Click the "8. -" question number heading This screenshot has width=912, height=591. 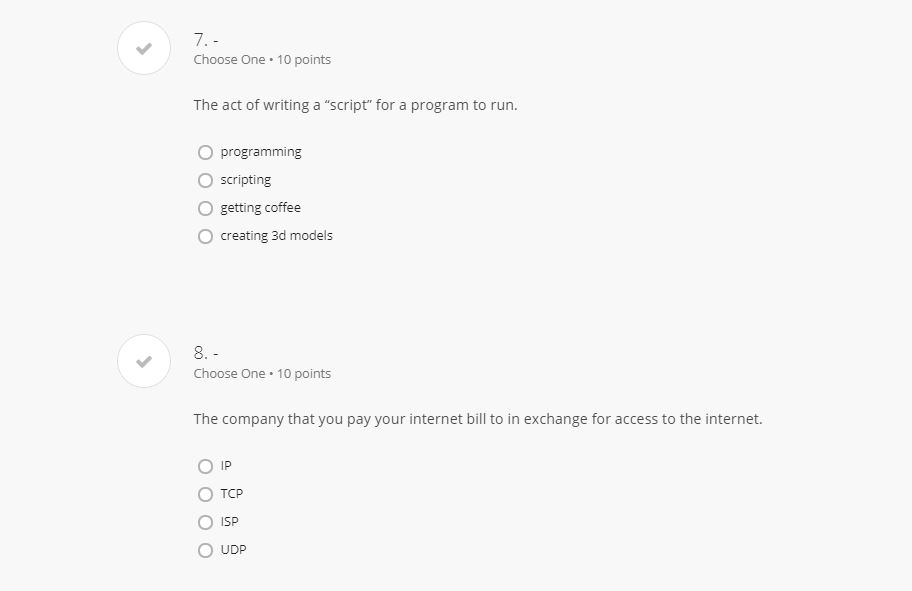(206, 353)
